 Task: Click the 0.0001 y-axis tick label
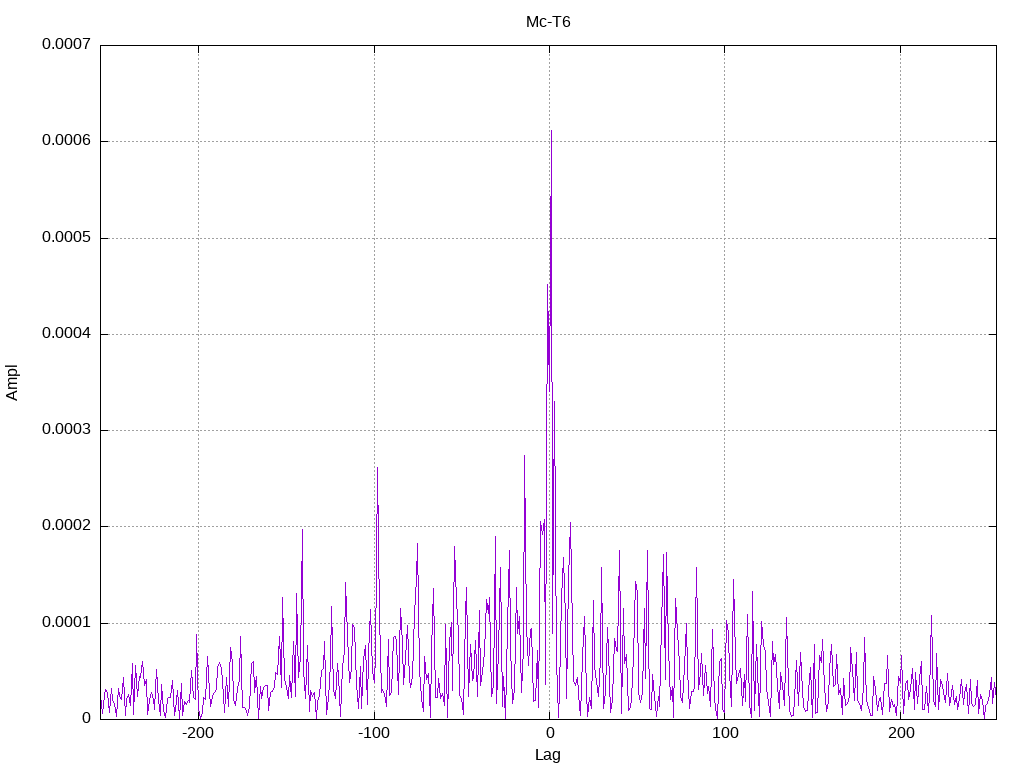[x=66, y=622]
